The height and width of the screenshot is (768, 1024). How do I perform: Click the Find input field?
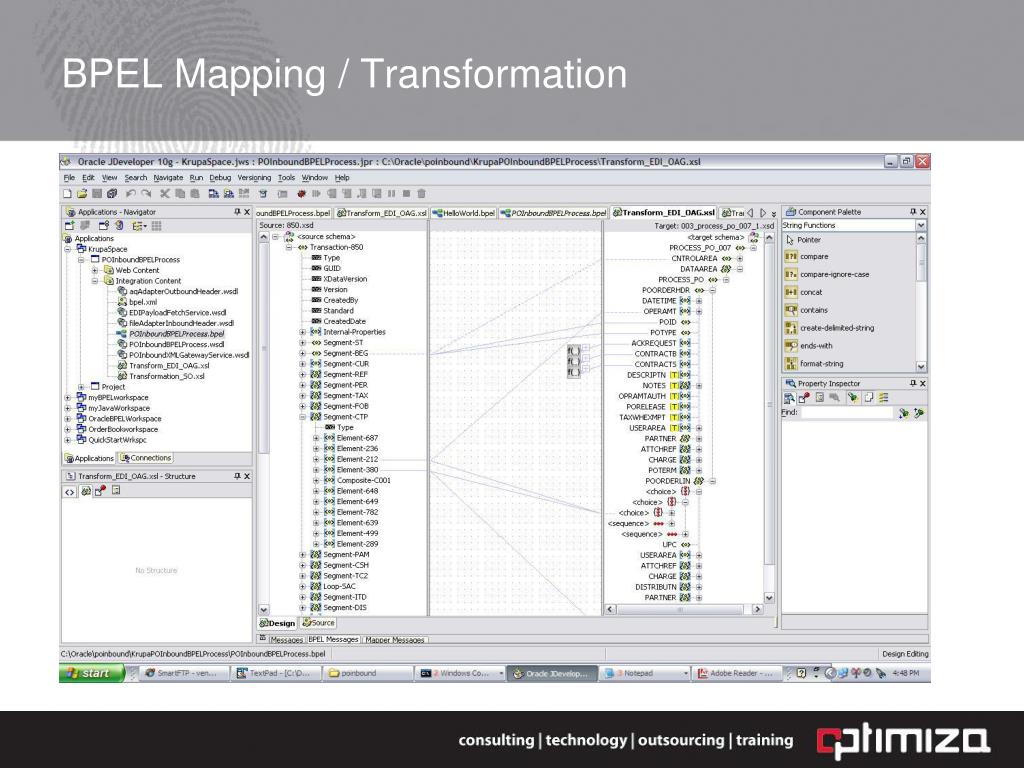click(x=847, y=413)
